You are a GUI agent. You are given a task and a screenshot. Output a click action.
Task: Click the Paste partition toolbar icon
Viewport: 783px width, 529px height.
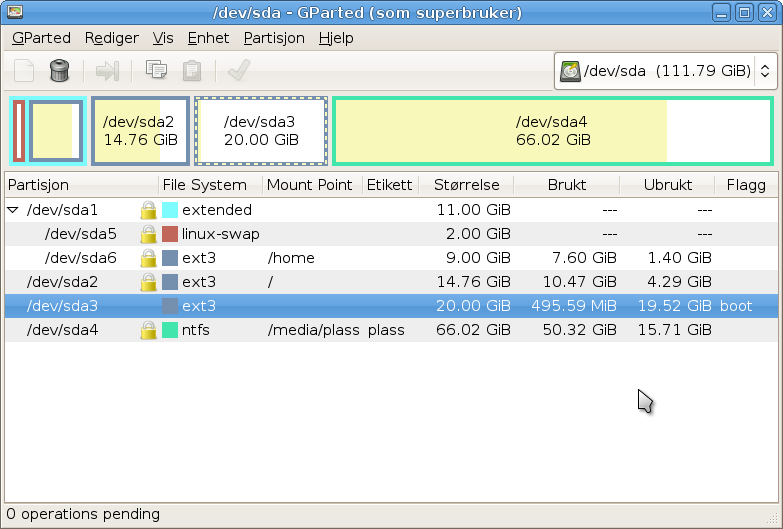click(x=192, y=70)
